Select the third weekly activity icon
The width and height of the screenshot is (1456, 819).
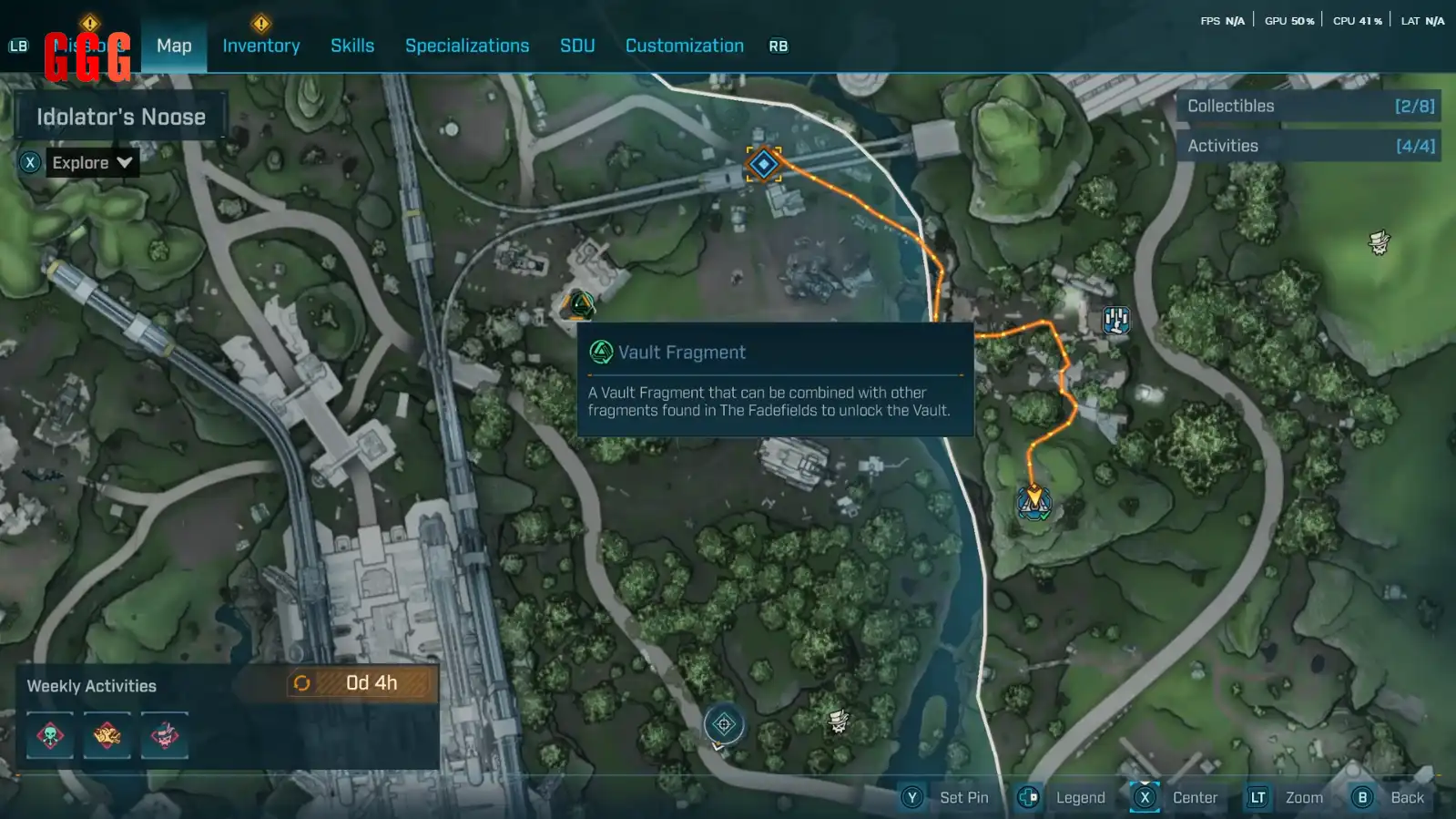[x=165, y=735]
